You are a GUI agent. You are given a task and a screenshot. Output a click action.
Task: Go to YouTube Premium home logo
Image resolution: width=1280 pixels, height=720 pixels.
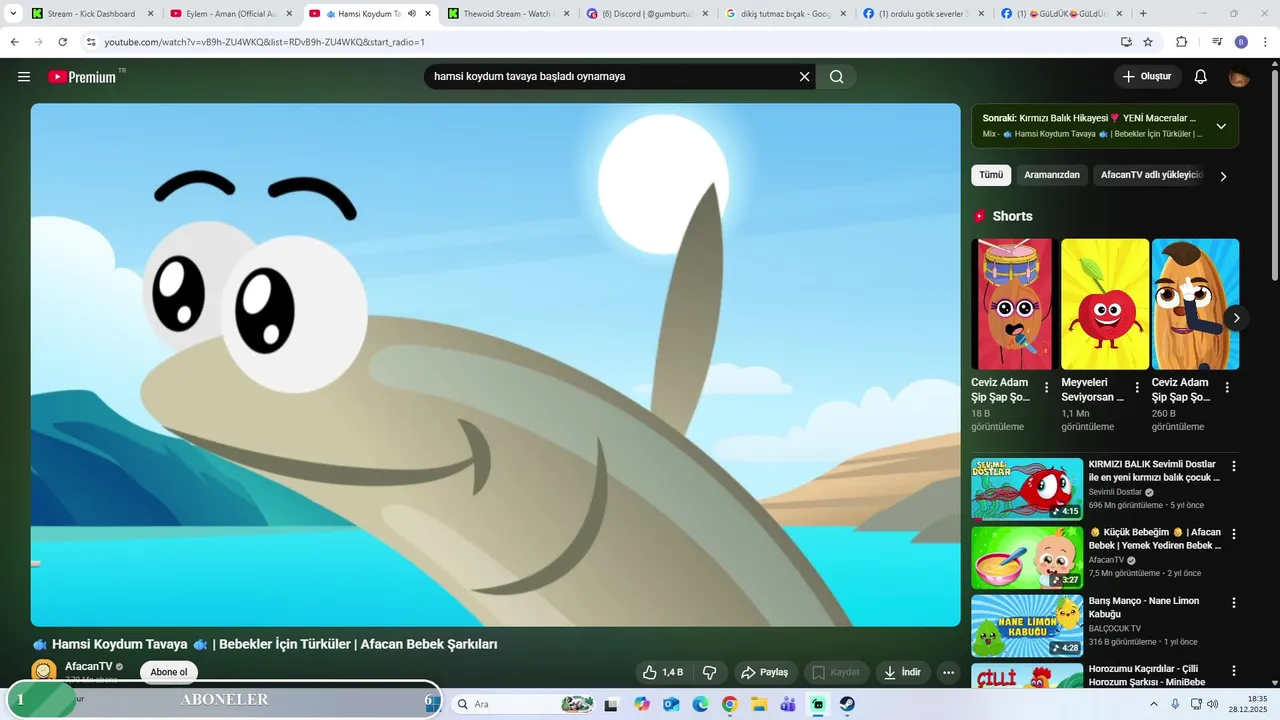pos(82,77)
